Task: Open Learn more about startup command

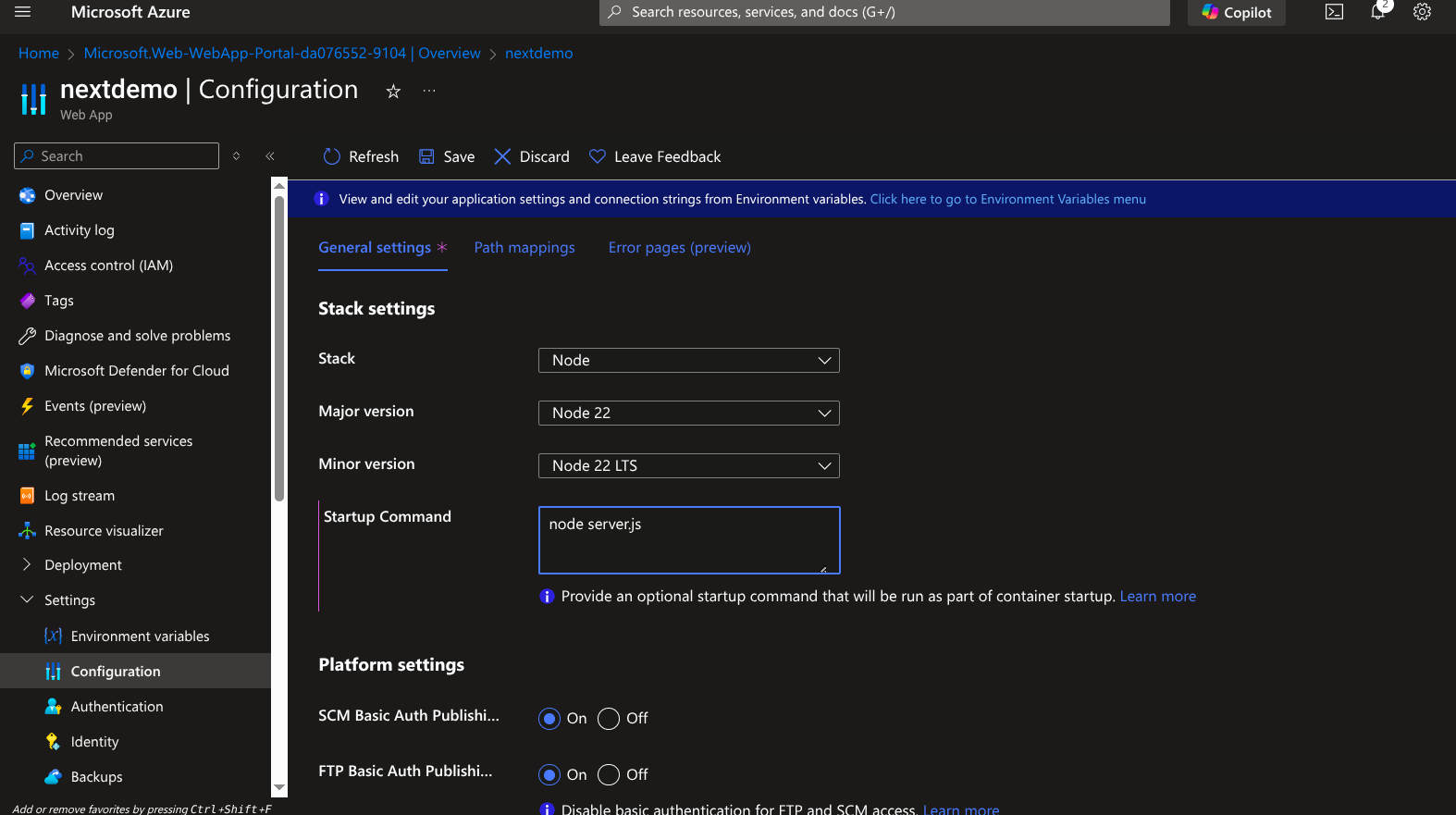Action: 1158,597
